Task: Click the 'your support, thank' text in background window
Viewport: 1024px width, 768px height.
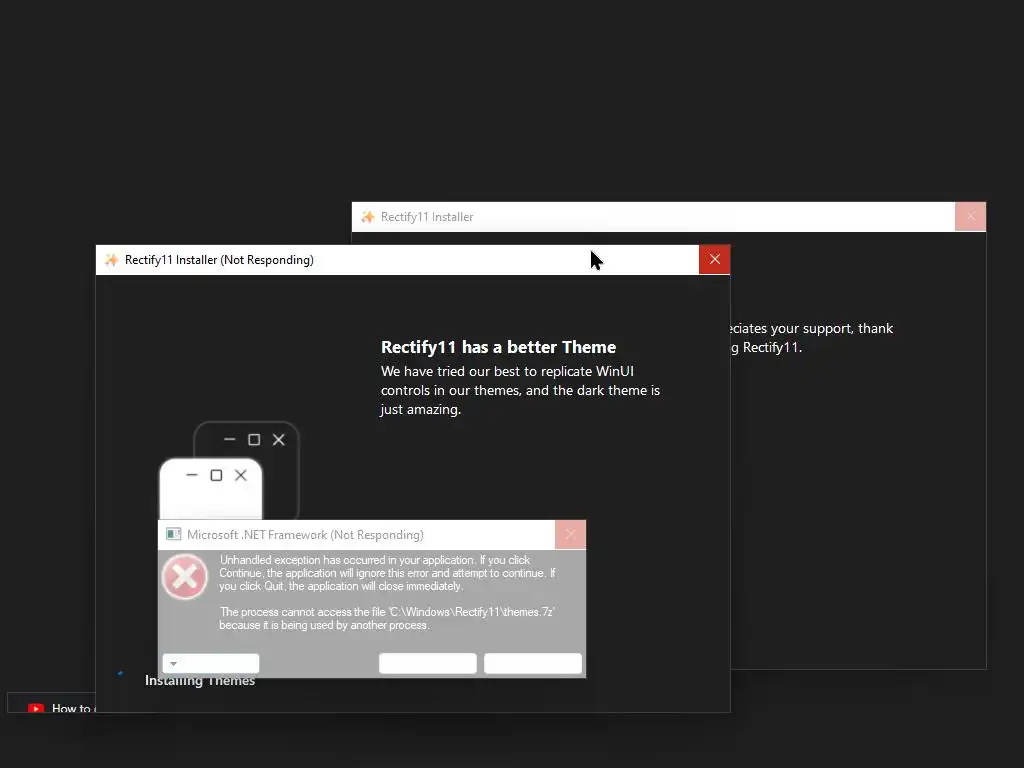Action: click(831, 328)
